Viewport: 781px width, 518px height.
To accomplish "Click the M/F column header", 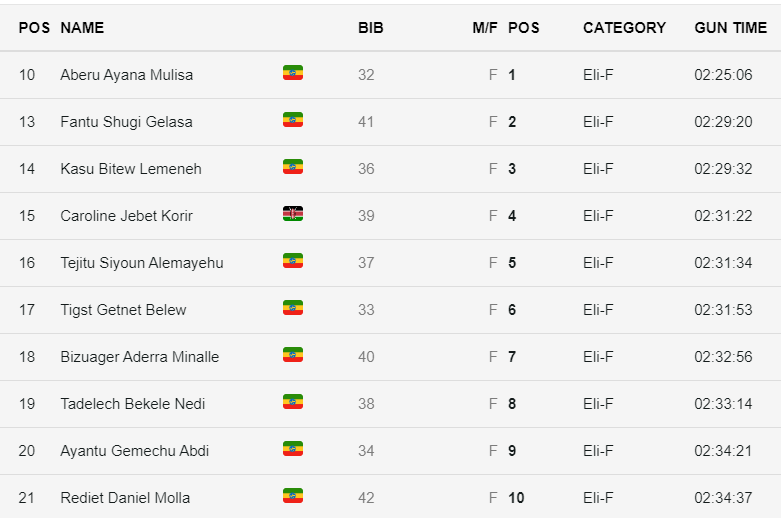I will 485,28.
